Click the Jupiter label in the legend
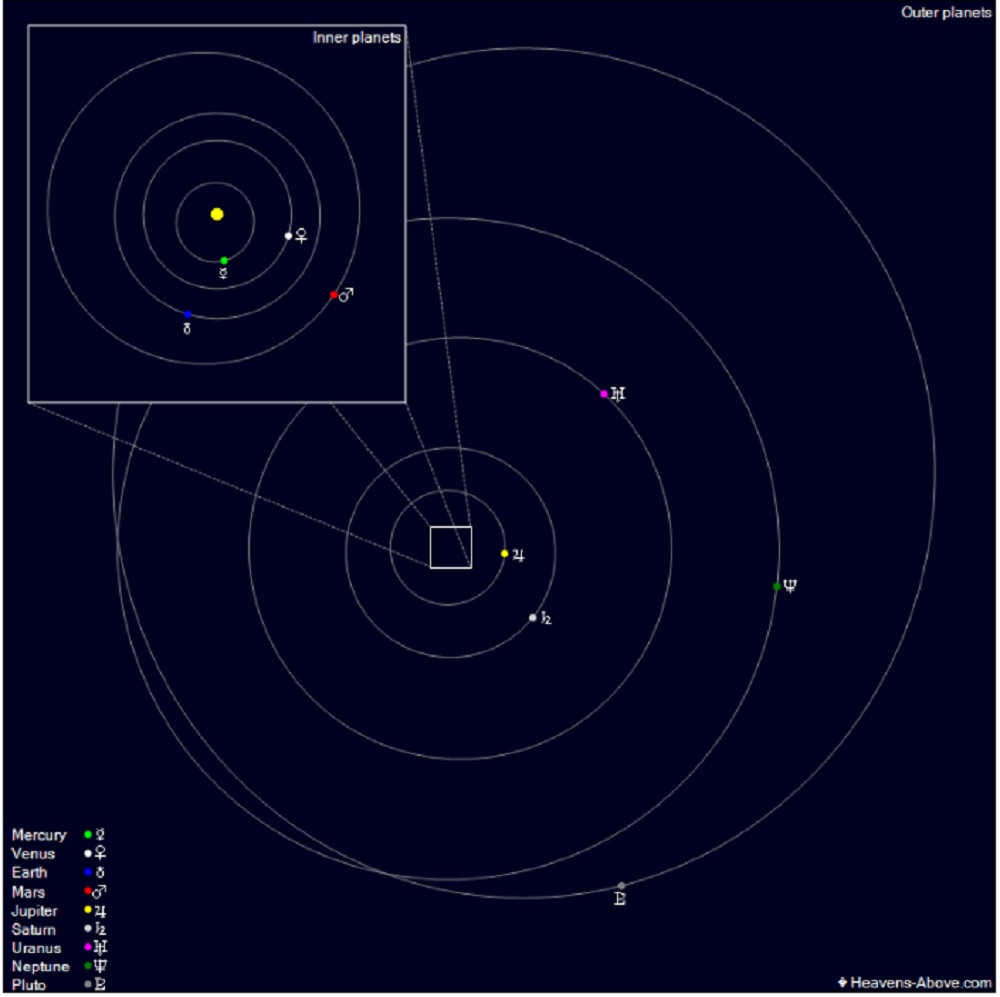This screenshot has width=1000, height=997. point(36,911)
